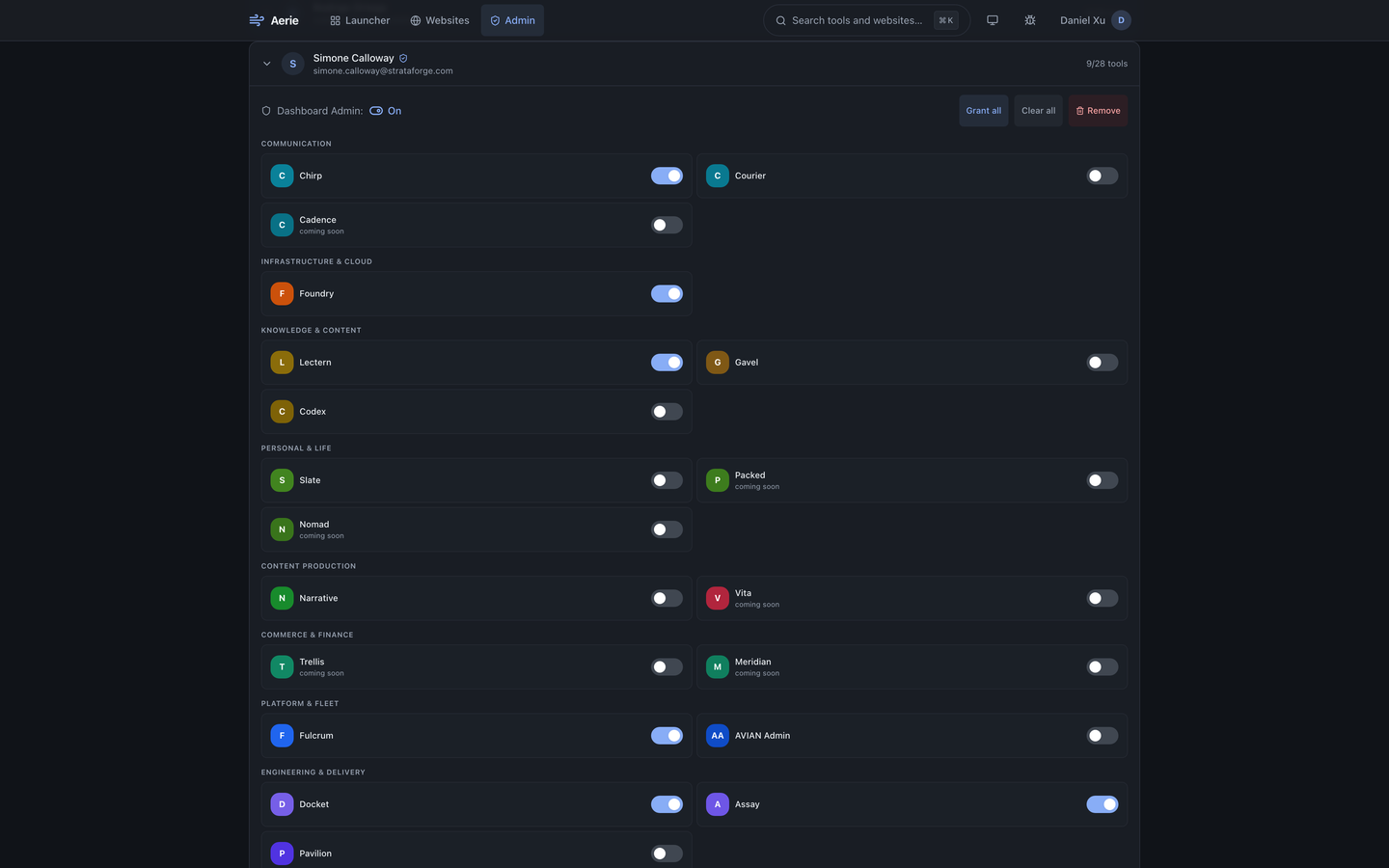Enable Gavel access toggle
The image size is (1389, 868).
coord(1103,363)
